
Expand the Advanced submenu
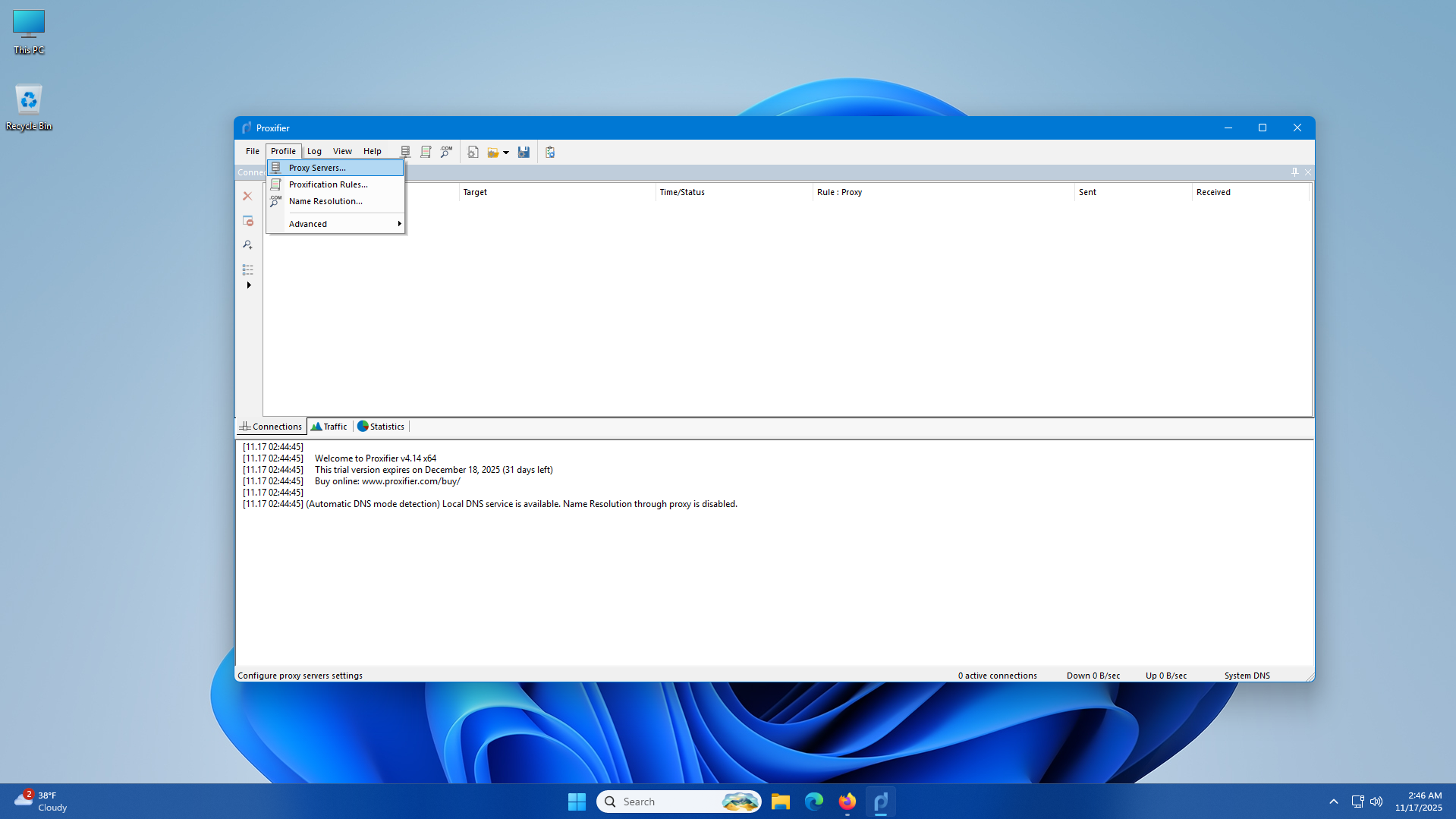click(335, 224)
